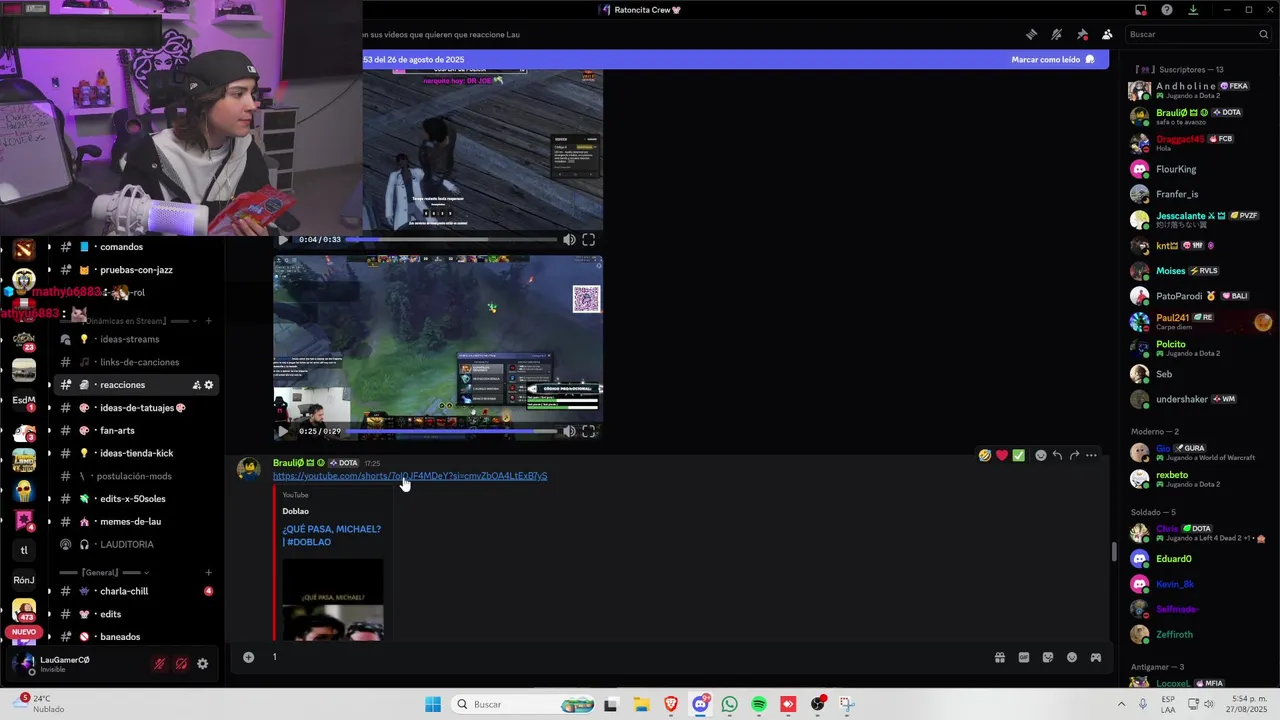The image size is (1280, 720).
Task: Create invite icon on reacciones channel
Action: click(196, 385)
